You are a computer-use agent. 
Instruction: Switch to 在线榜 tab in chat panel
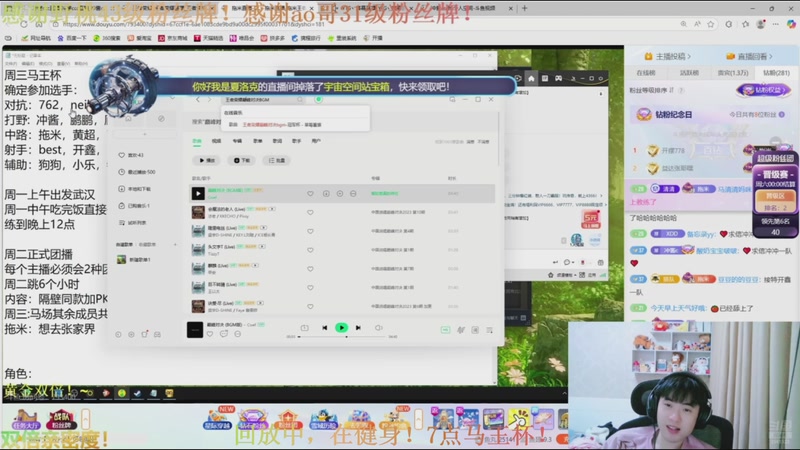tap(645, 73)
